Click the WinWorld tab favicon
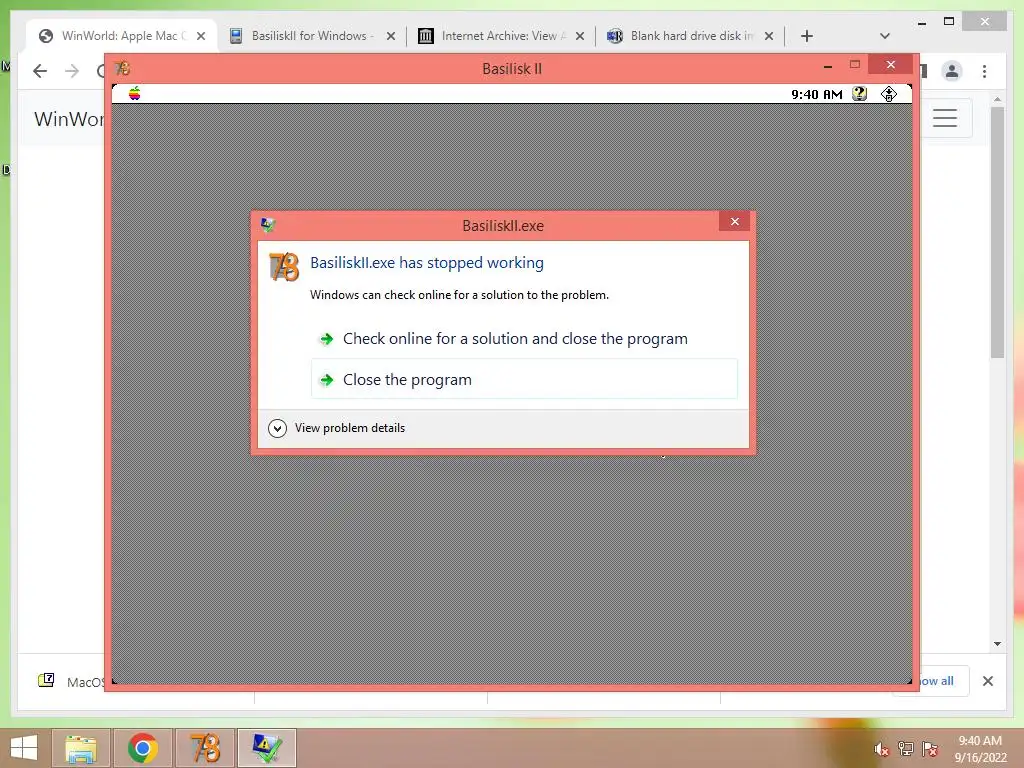This screenshot has height=768, width=1024. click(46, 36)
